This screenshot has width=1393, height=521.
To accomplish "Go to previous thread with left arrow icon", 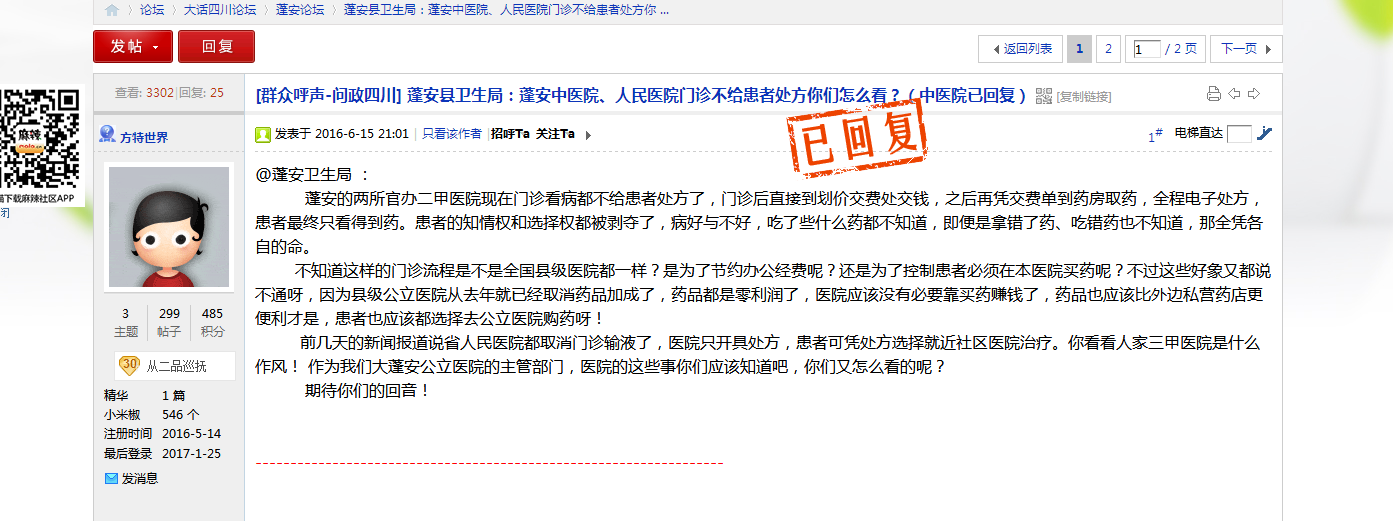I will 1234,94.
